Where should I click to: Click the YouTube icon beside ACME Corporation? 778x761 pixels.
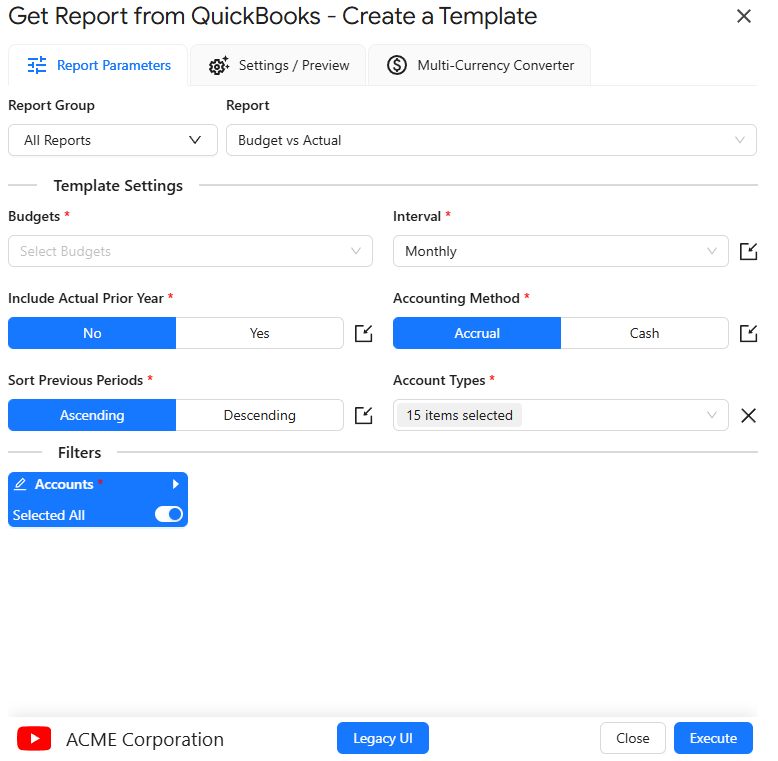[34, 738]
